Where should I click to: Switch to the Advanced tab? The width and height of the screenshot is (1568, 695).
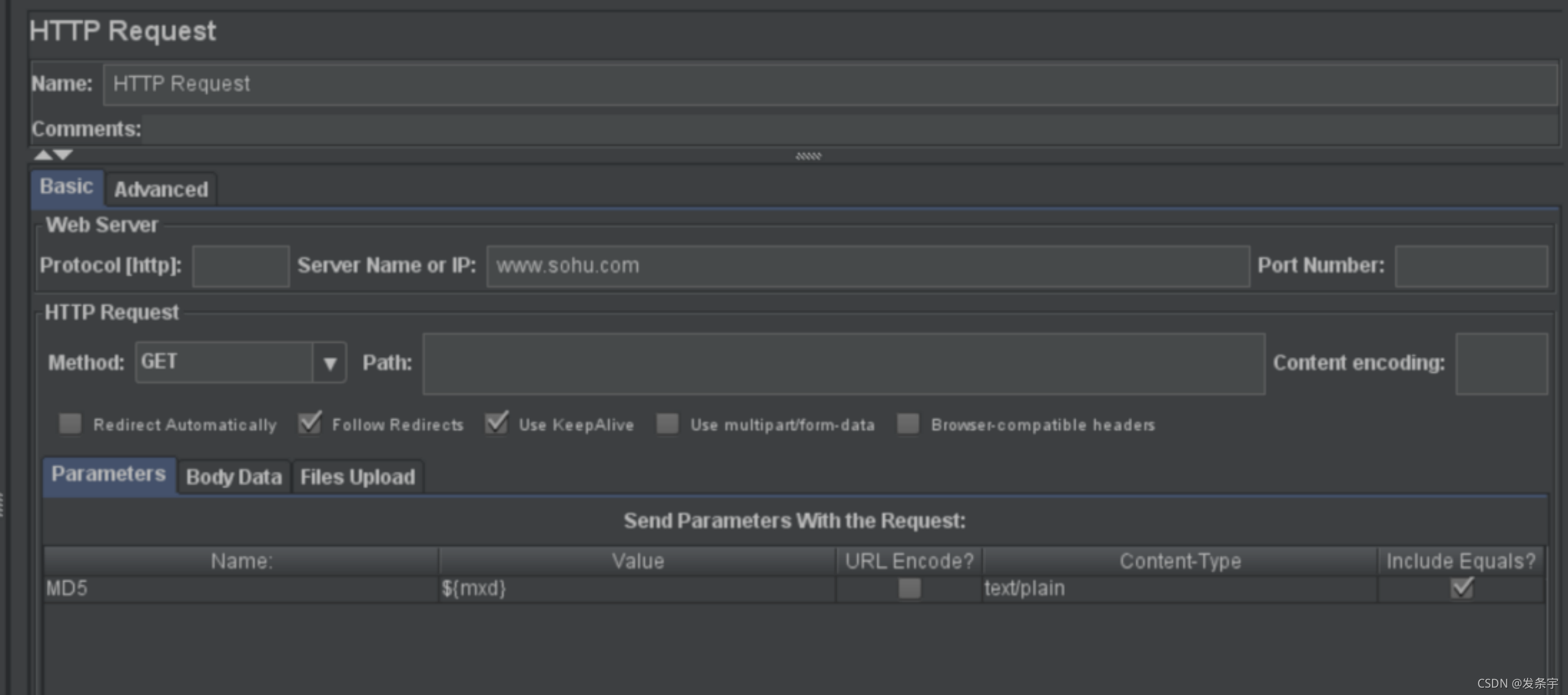click(x=161, y=189)
